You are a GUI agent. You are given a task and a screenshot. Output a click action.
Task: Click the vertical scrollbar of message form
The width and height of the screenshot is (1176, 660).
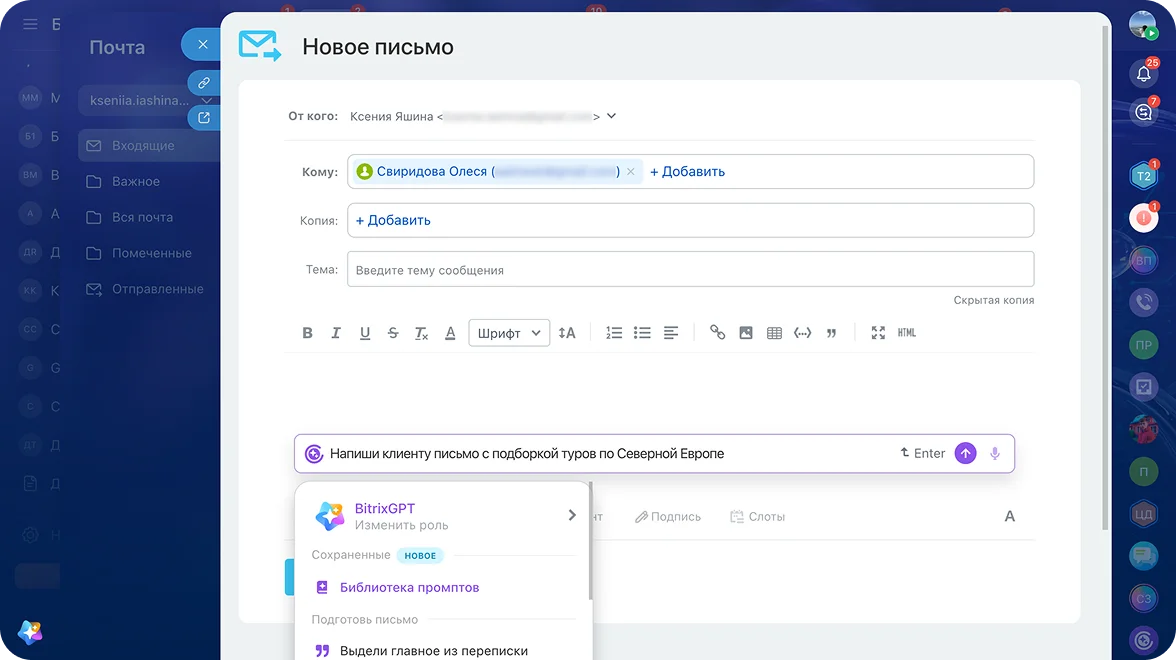click(1105, 278)
